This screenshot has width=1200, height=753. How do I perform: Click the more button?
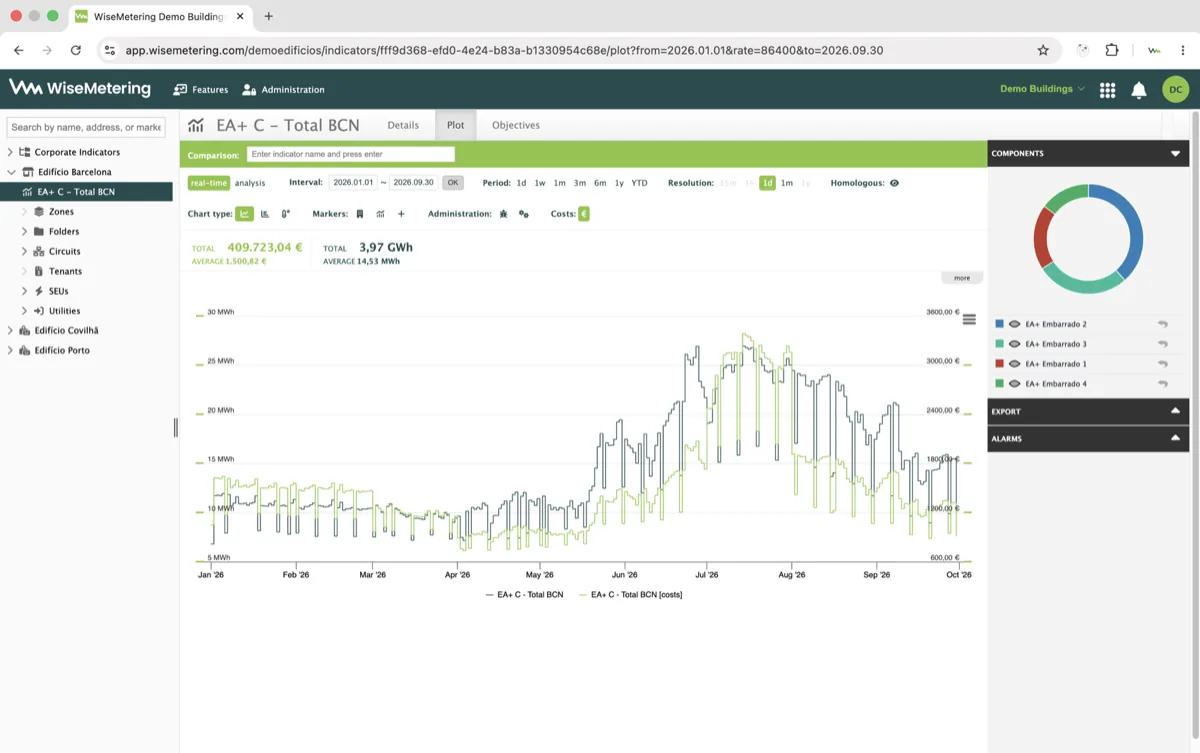click(962, 278)
